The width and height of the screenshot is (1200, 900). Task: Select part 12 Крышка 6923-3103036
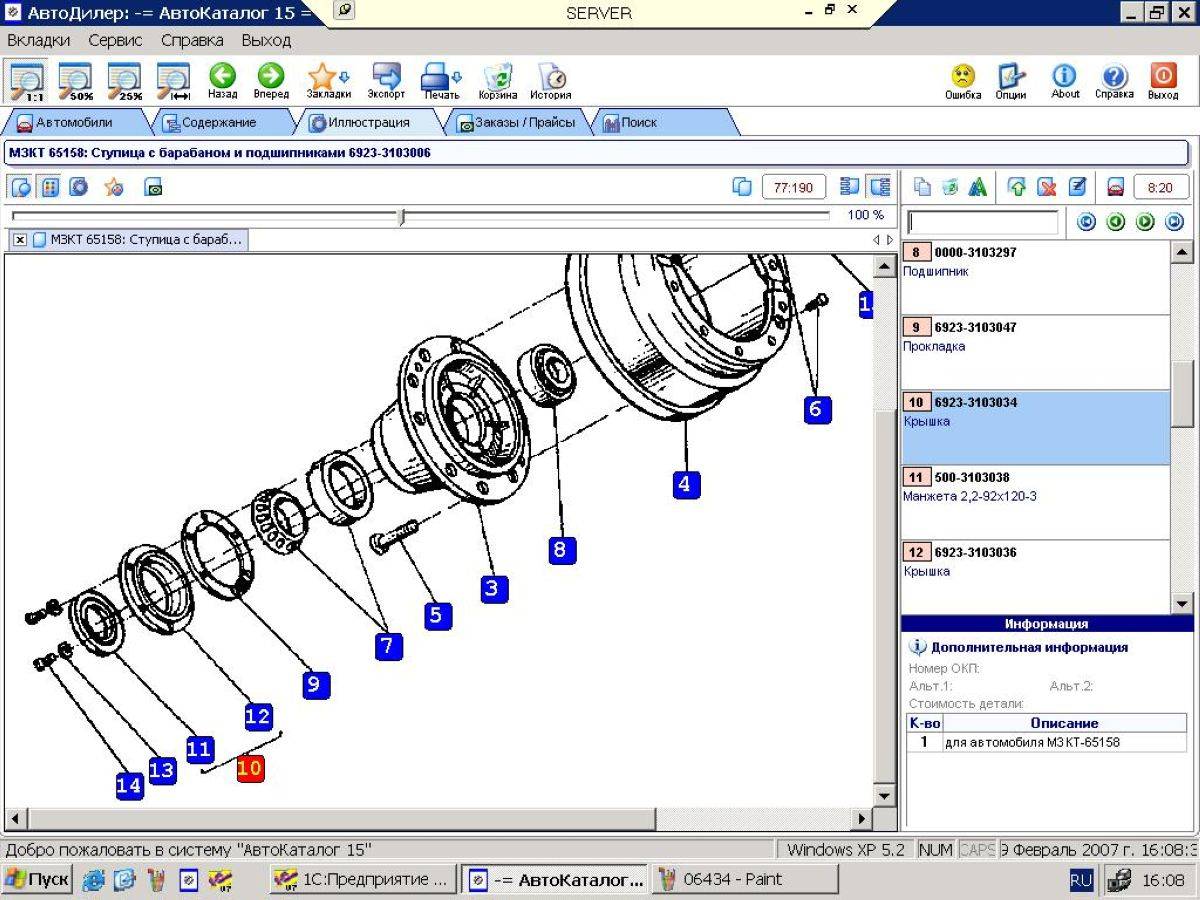point(1035,577)
